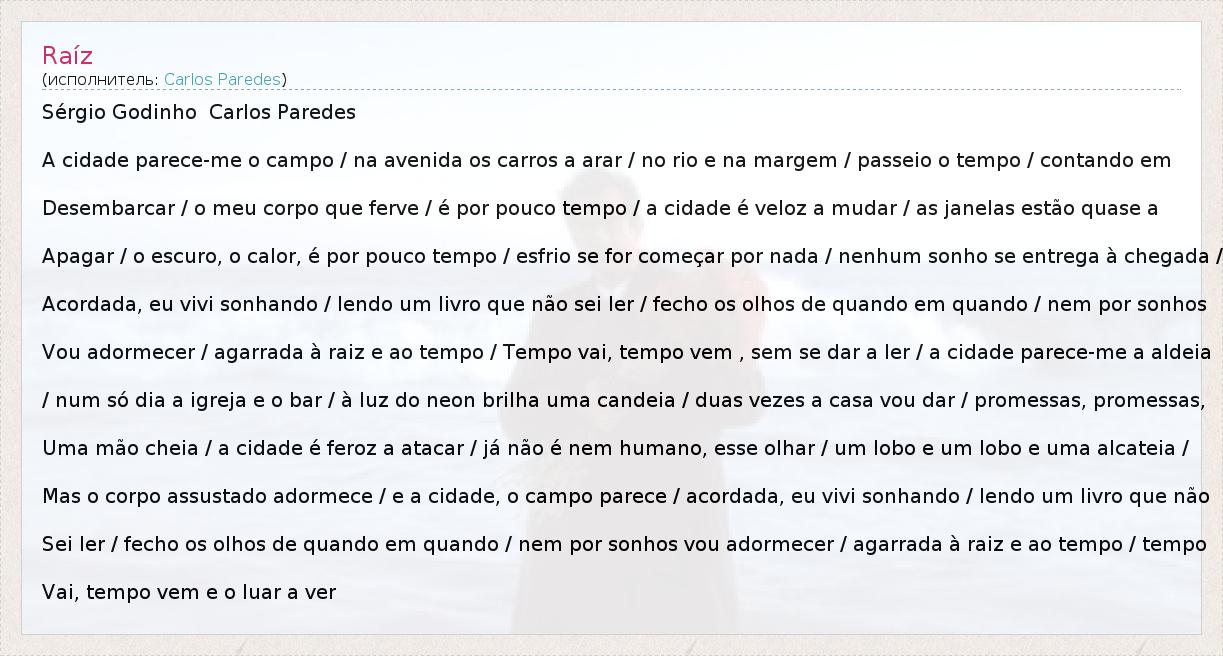Click Carlos Paredes in the authors line
Screen dimensions: 1223x656
(283, 112)
